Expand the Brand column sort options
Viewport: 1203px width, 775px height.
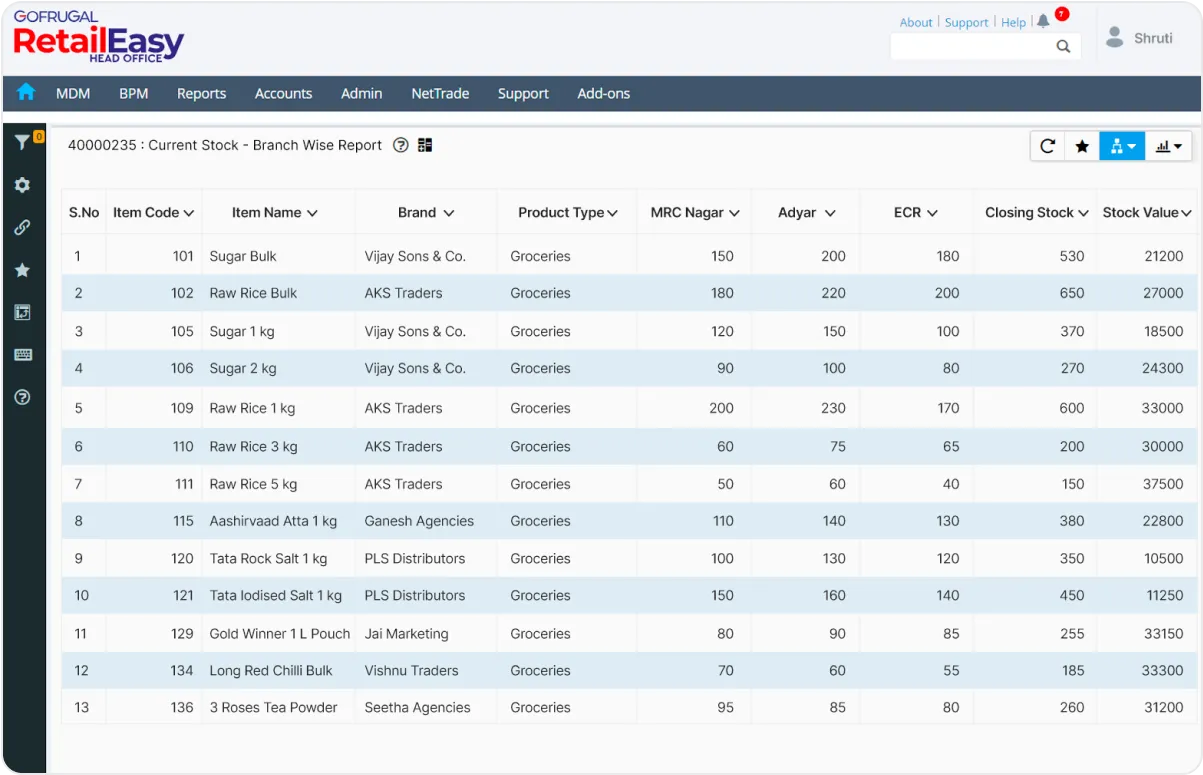449,212
